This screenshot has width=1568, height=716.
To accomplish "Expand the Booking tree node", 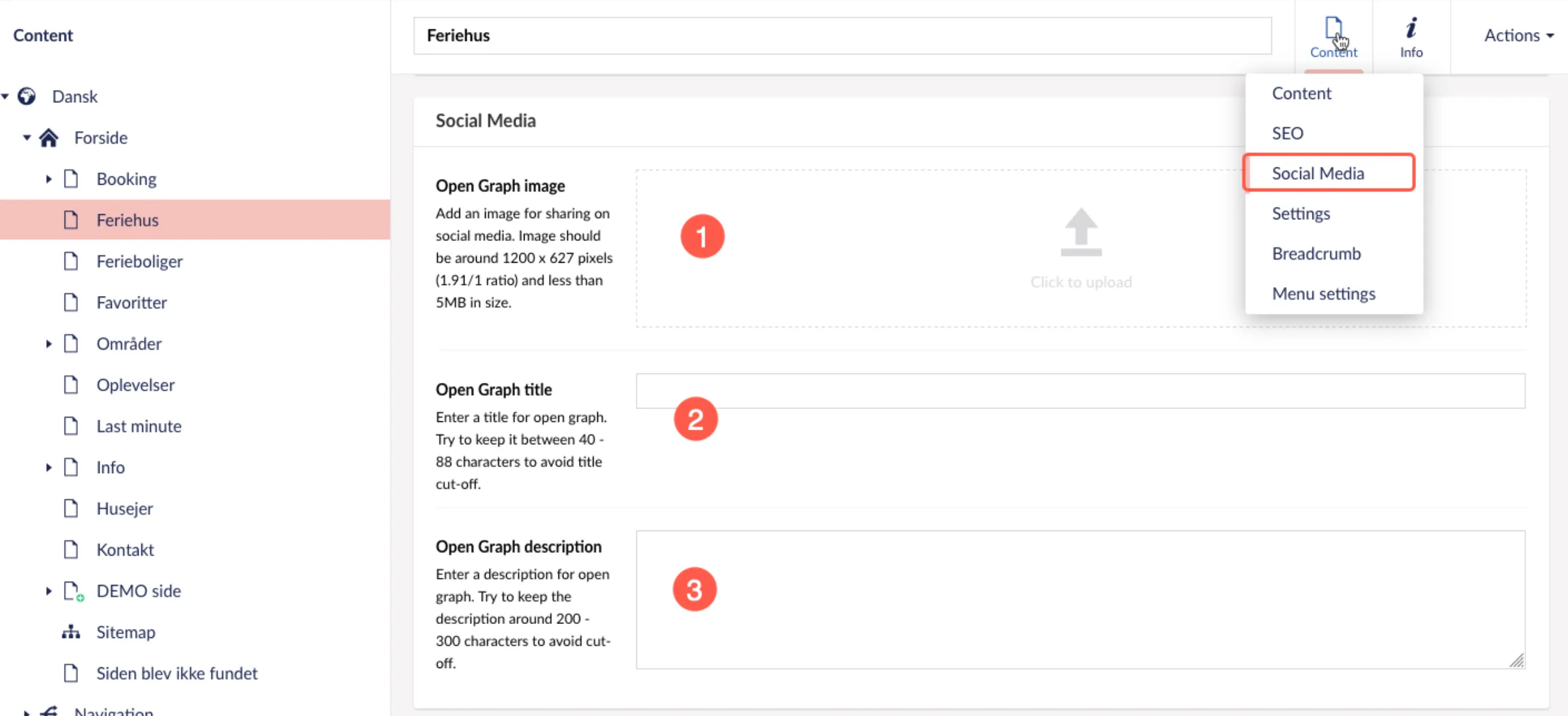I will [x=49, y=179].
